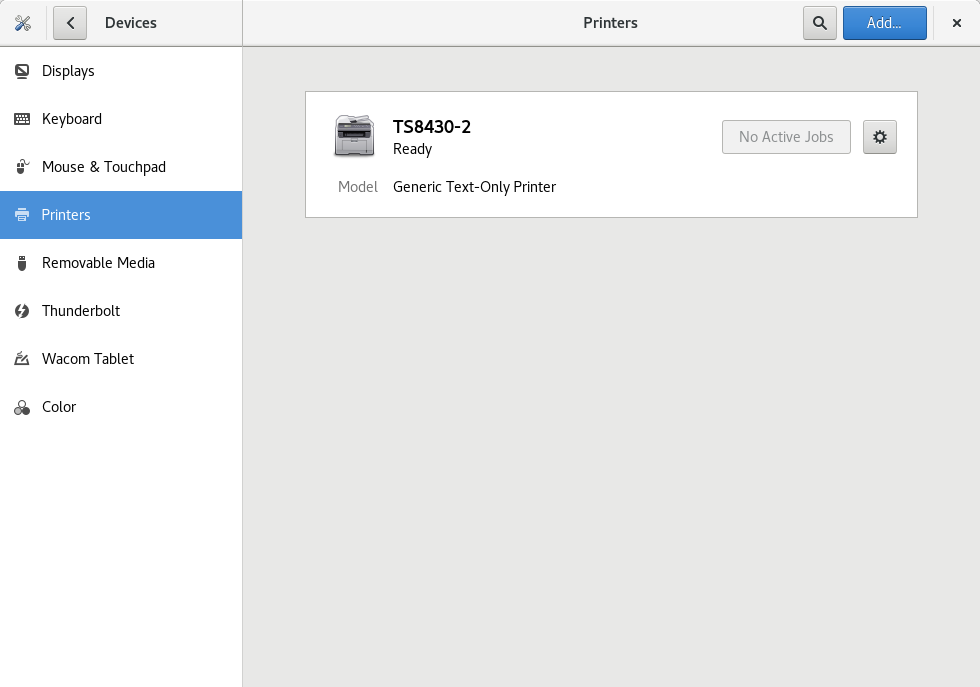Click the Printers icon in sidebar

pyautogui.click(x=22, y=215)
